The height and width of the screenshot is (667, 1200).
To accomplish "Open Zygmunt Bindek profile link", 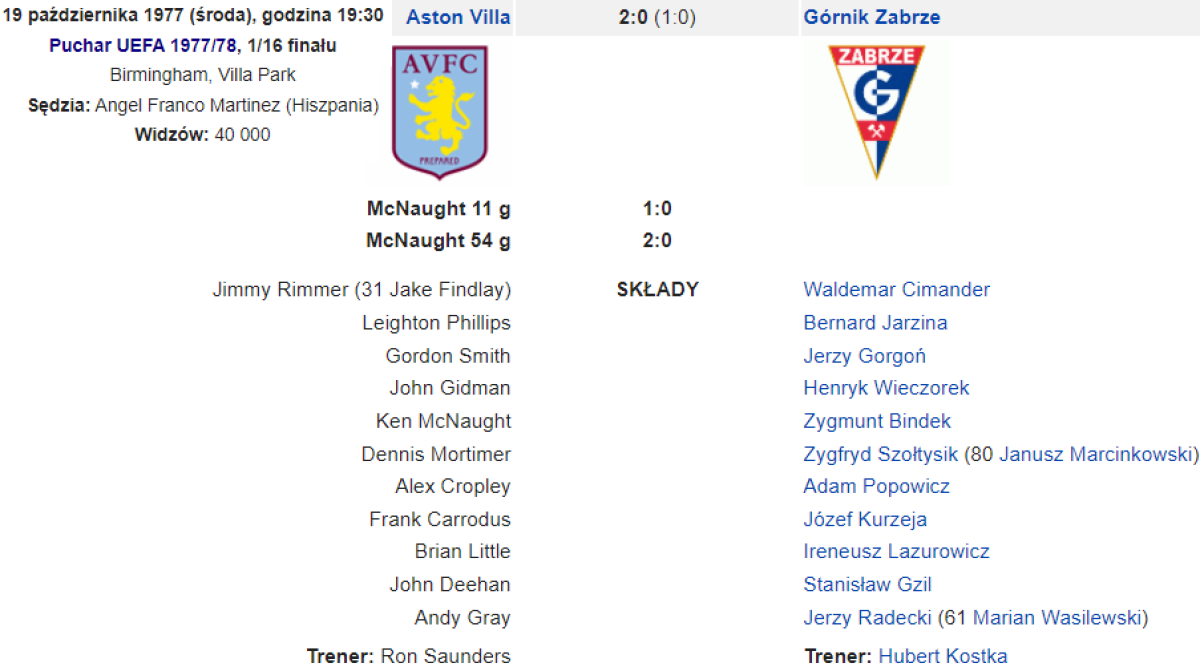I will (x=877, y=421).
